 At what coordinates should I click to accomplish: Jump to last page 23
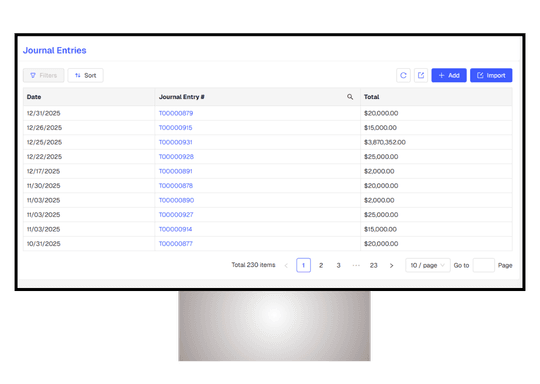(x=374, y=265)
